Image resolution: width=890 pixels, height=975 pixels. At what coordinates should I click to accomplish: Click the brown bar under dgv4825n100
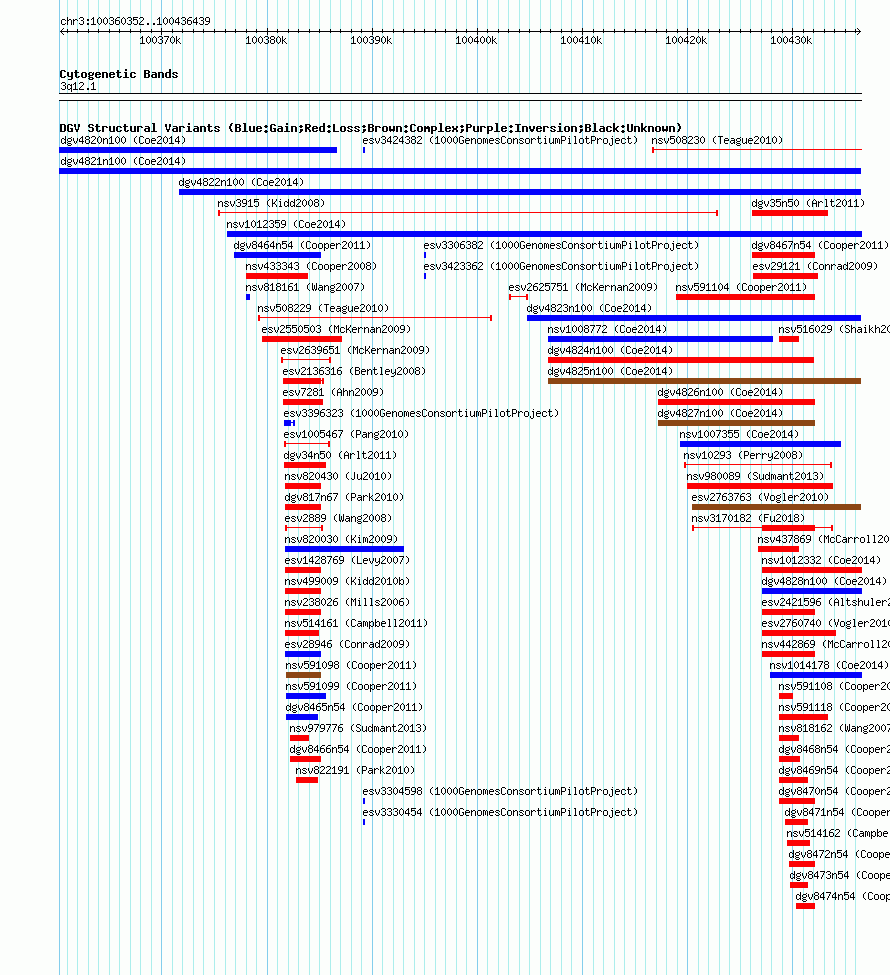coord(704,381)
